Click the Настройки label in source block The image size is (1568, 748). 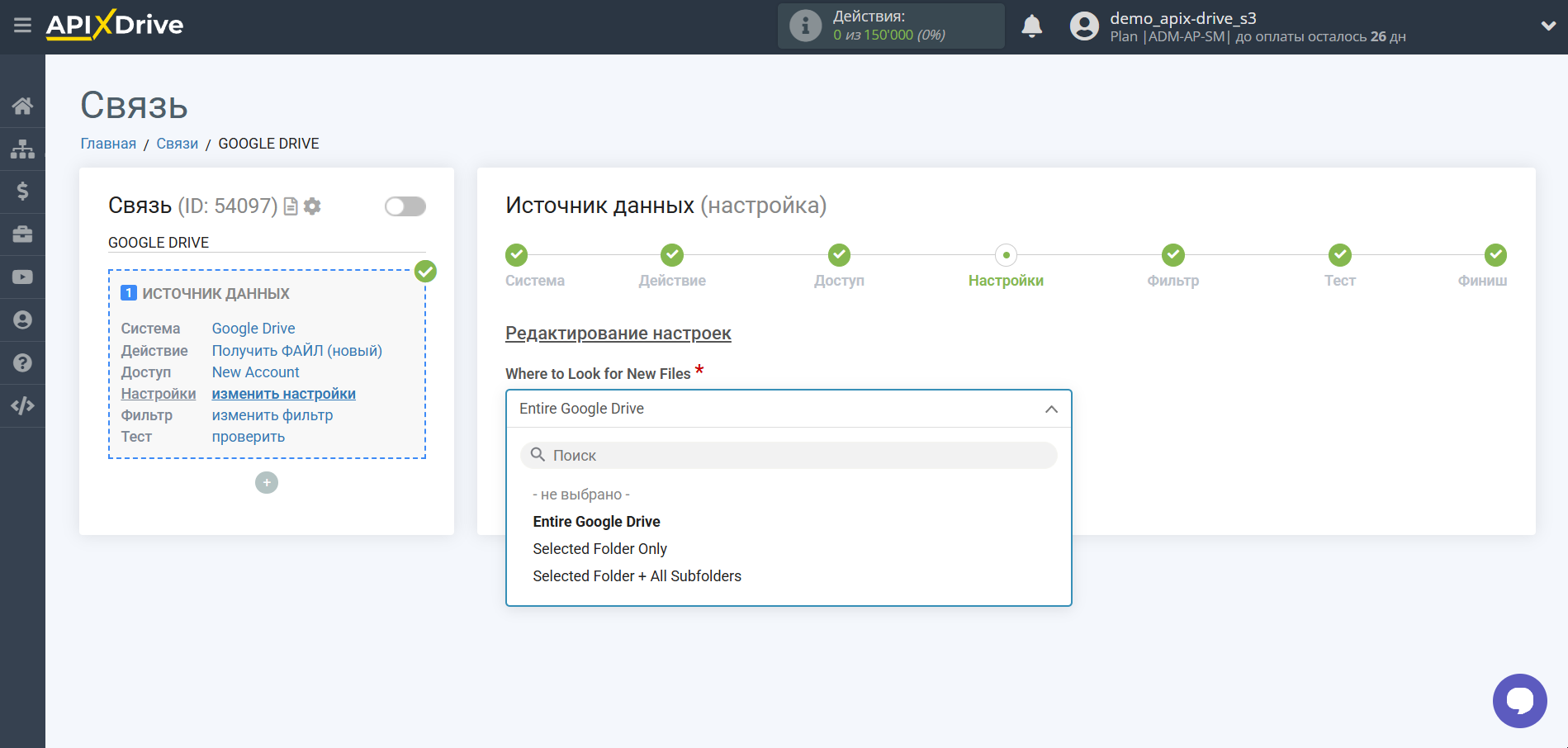(159, 394)
